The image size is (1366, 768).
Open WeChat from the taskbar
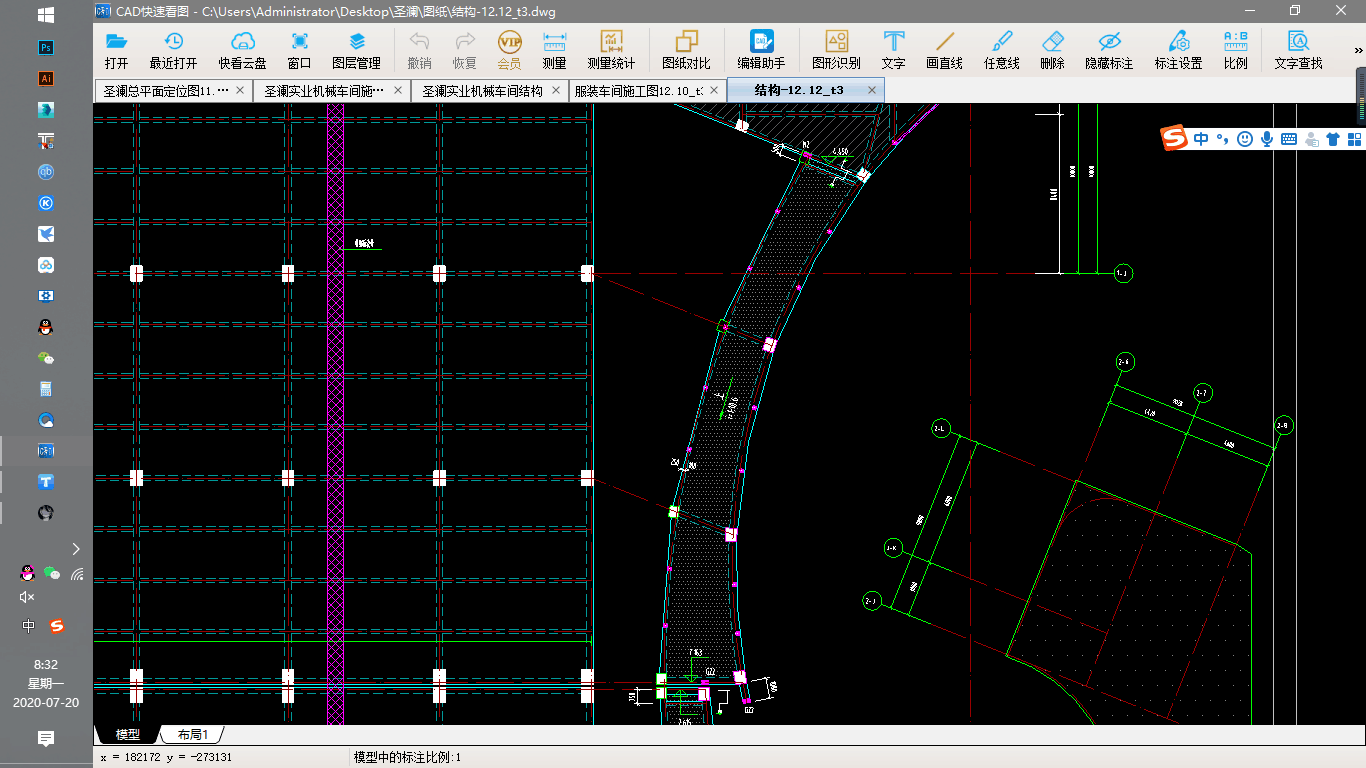click(x=46, y=358)
